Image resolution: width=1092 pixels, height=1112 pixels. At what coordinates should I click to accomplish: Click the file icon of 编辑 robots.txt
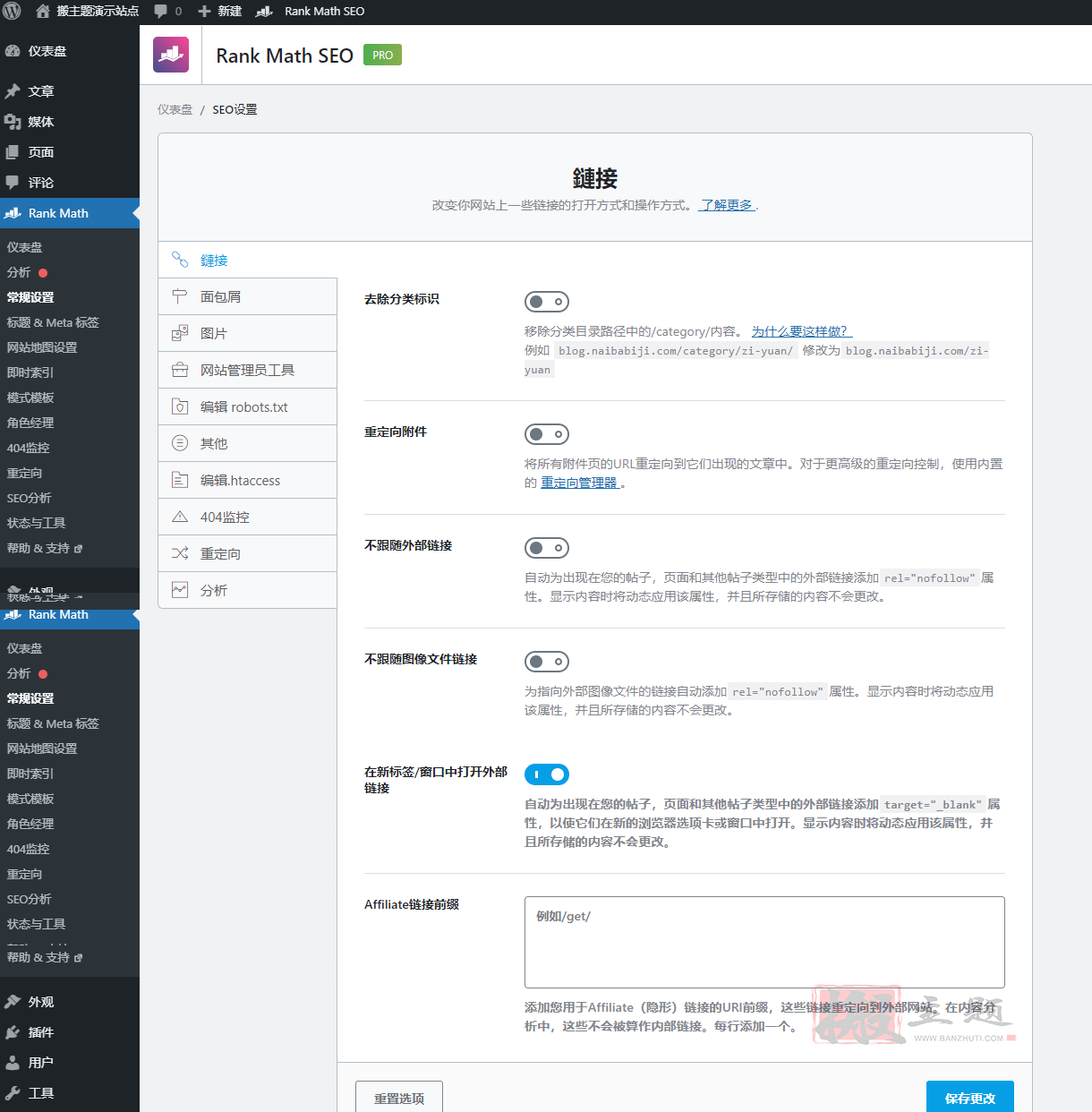(180, 406)
